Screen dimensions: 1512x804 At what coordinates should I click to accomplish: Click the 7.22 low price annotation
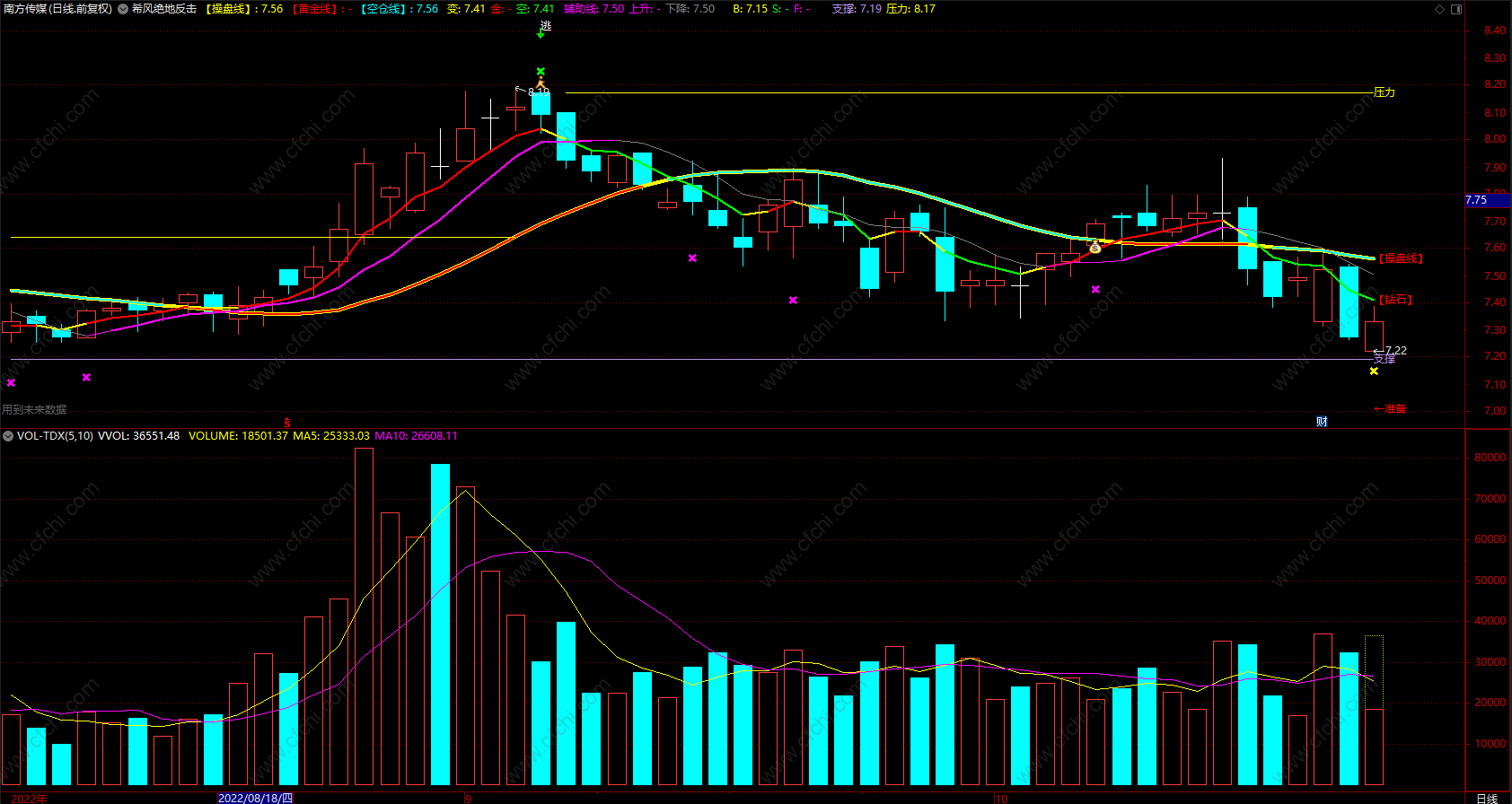click(1396, 351)
